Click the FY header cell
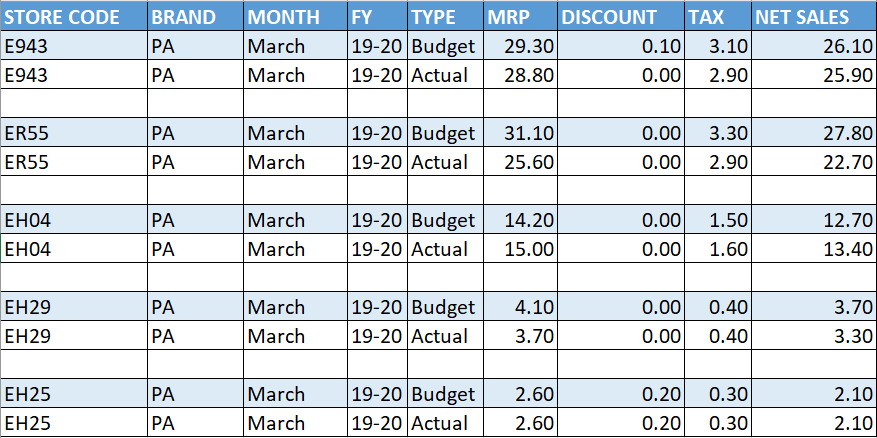Image resolution: width=877 pixels, height=438 pixels. click(x=378, y=16)
